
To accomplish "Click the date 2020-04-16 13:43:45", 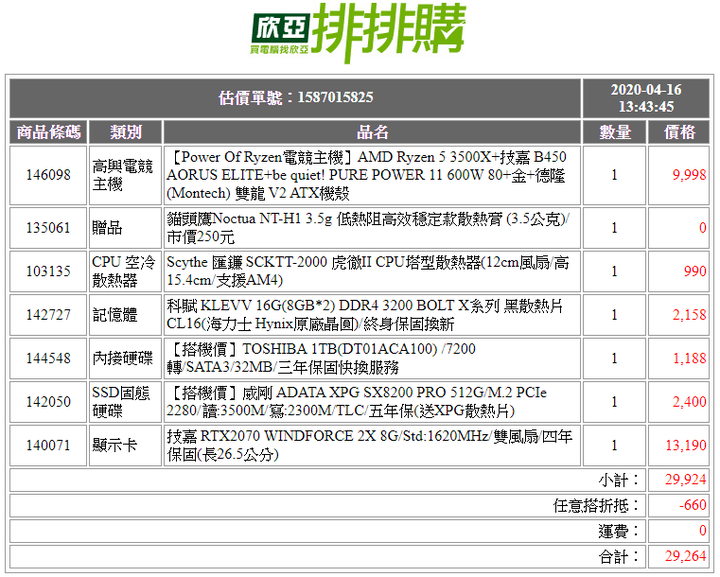I will [x=646, y=98].
